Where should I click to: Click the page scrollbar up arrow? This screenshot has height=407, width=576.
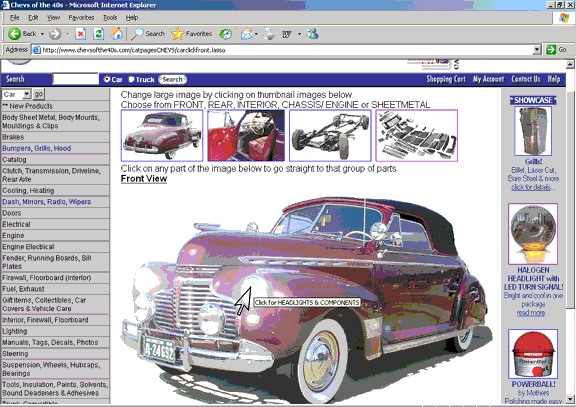pos(570,65)
